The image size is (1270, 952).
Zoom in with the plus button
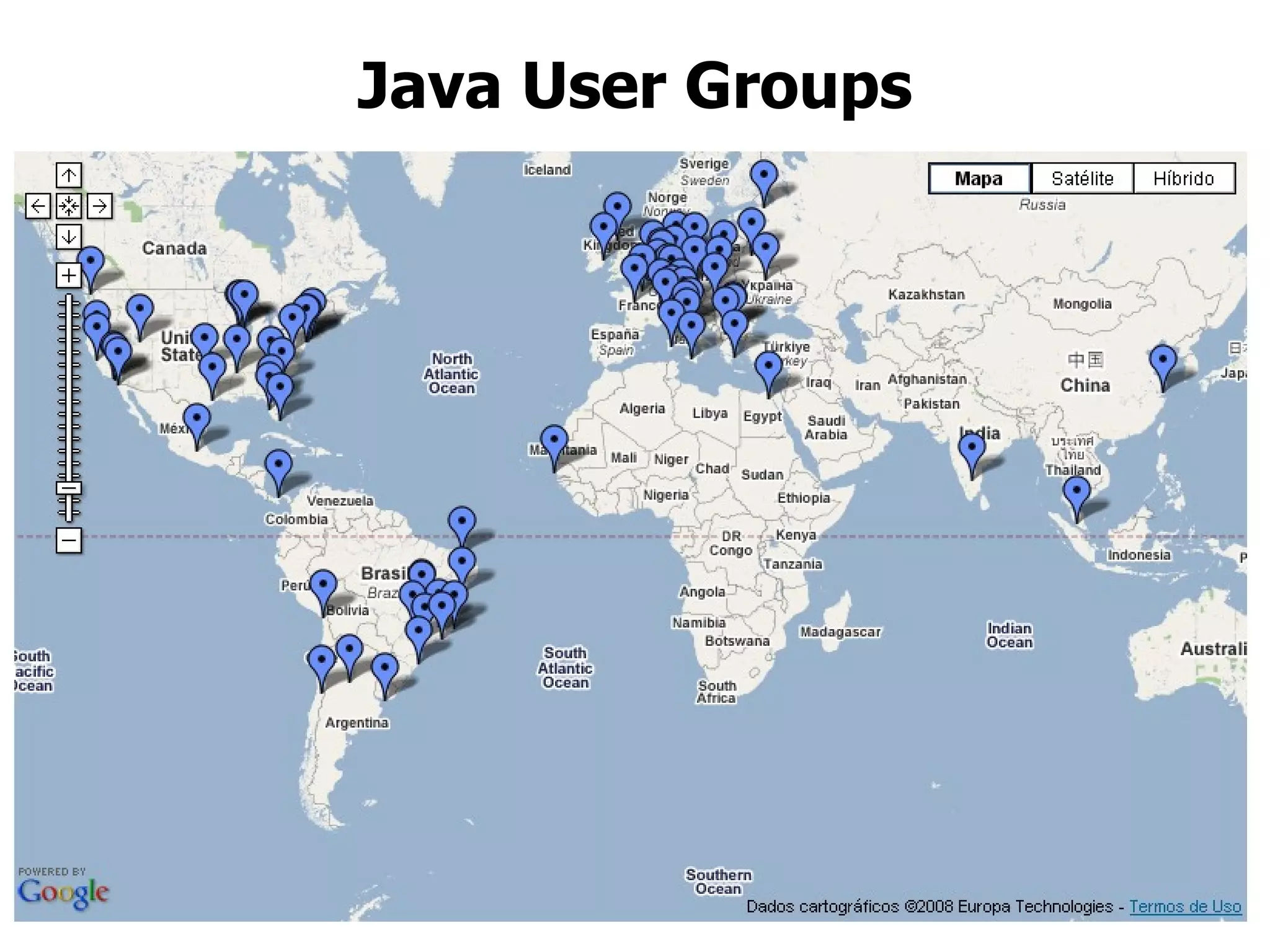coord(68,275)
